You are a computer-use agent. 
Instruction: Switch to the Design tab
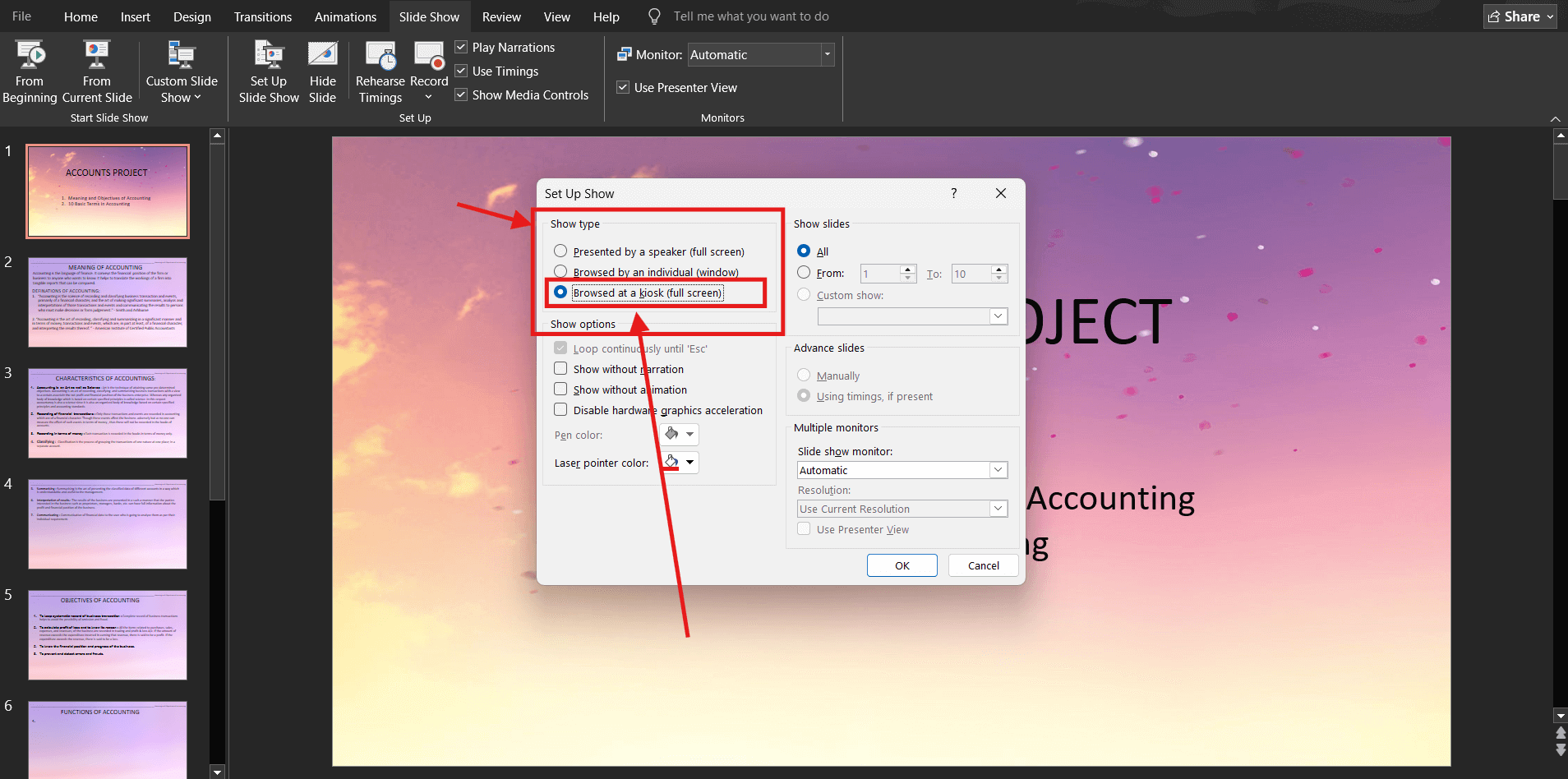192,16
